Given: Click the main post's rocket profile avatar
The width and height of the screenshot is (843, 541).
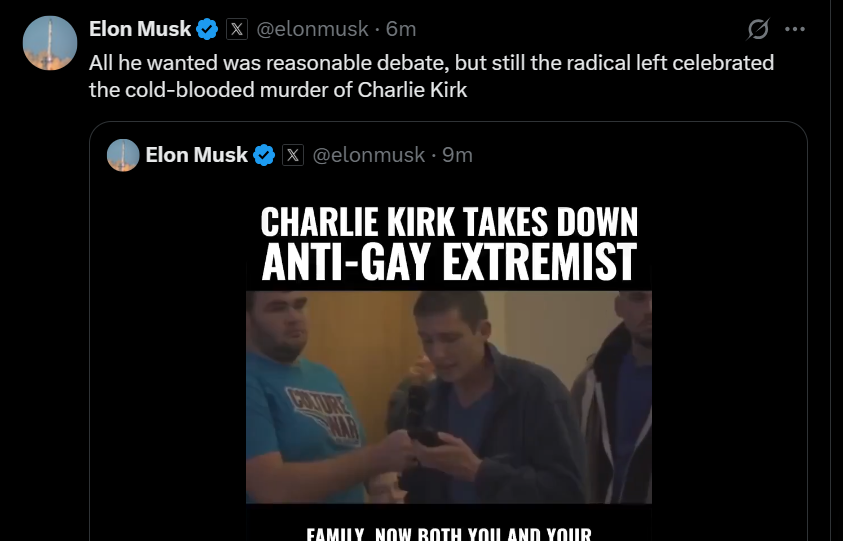Looking at the screenshot, I should (x=50, y=43).
